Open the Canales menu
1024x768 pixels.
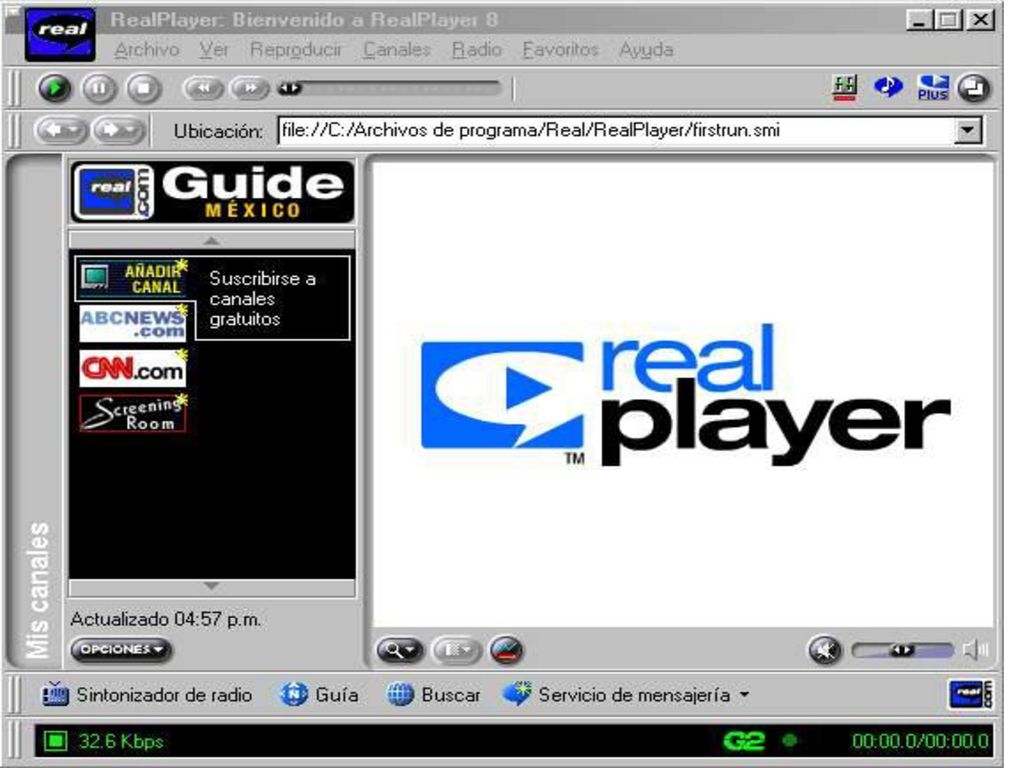pos(397,50)
